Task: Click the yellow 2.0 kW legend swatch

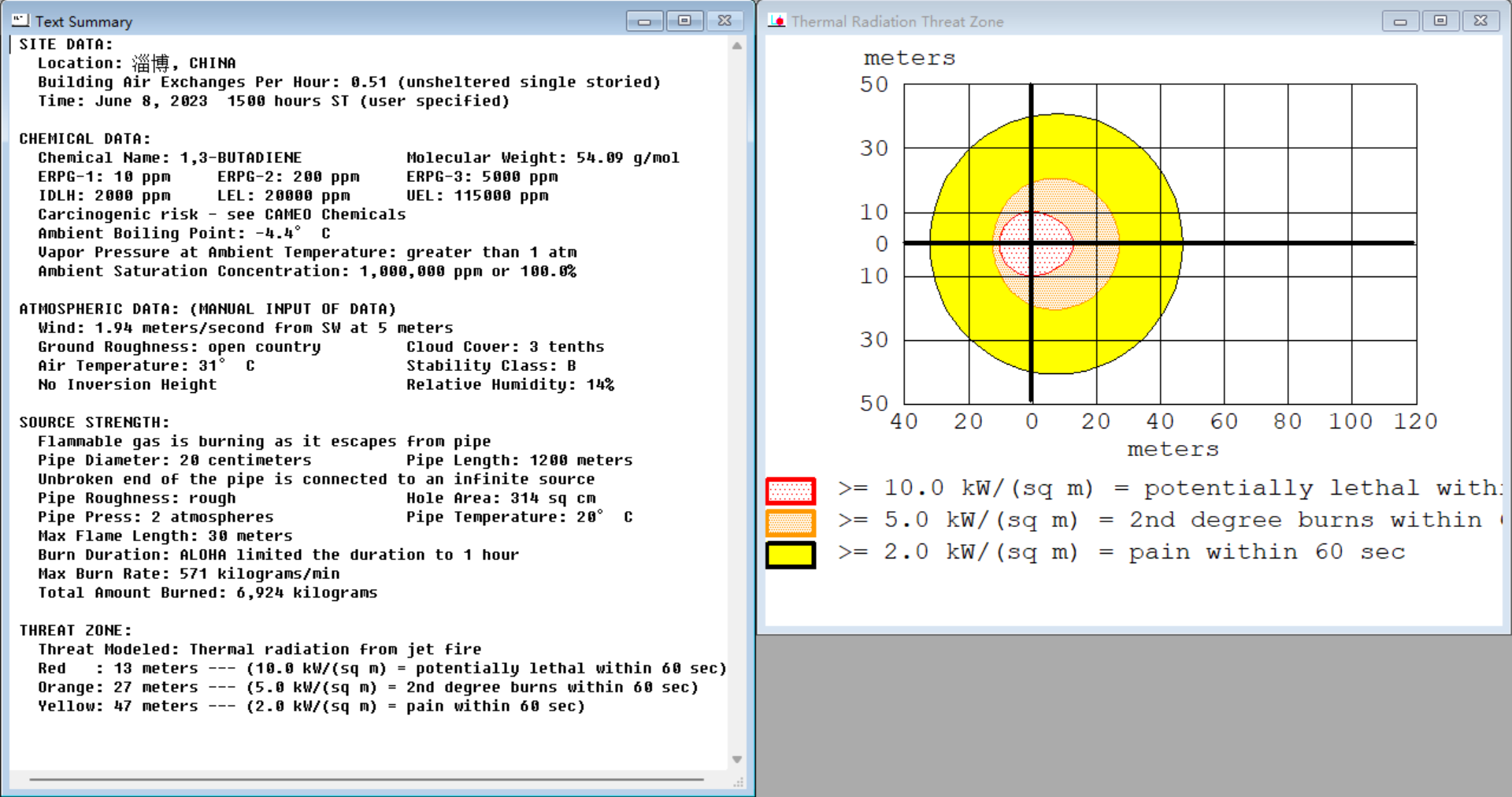Action: tap(791, 554)
